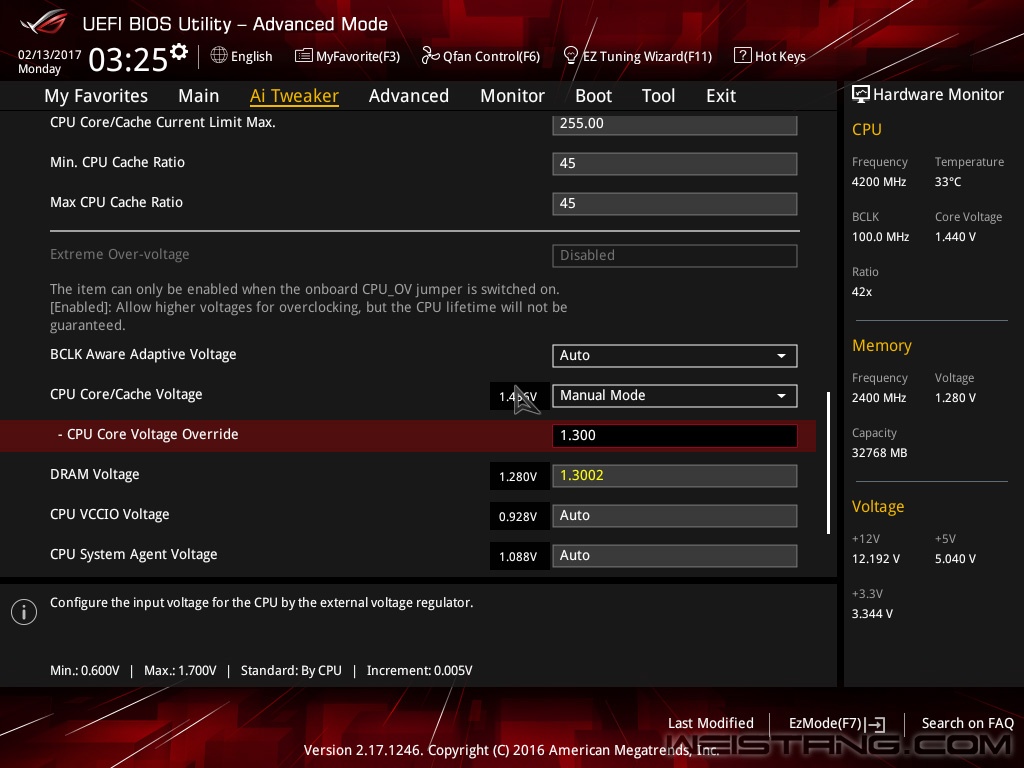The image size is (1024, 768).
Task: Click the Qfan fan icon
Action: click(430, 56)
